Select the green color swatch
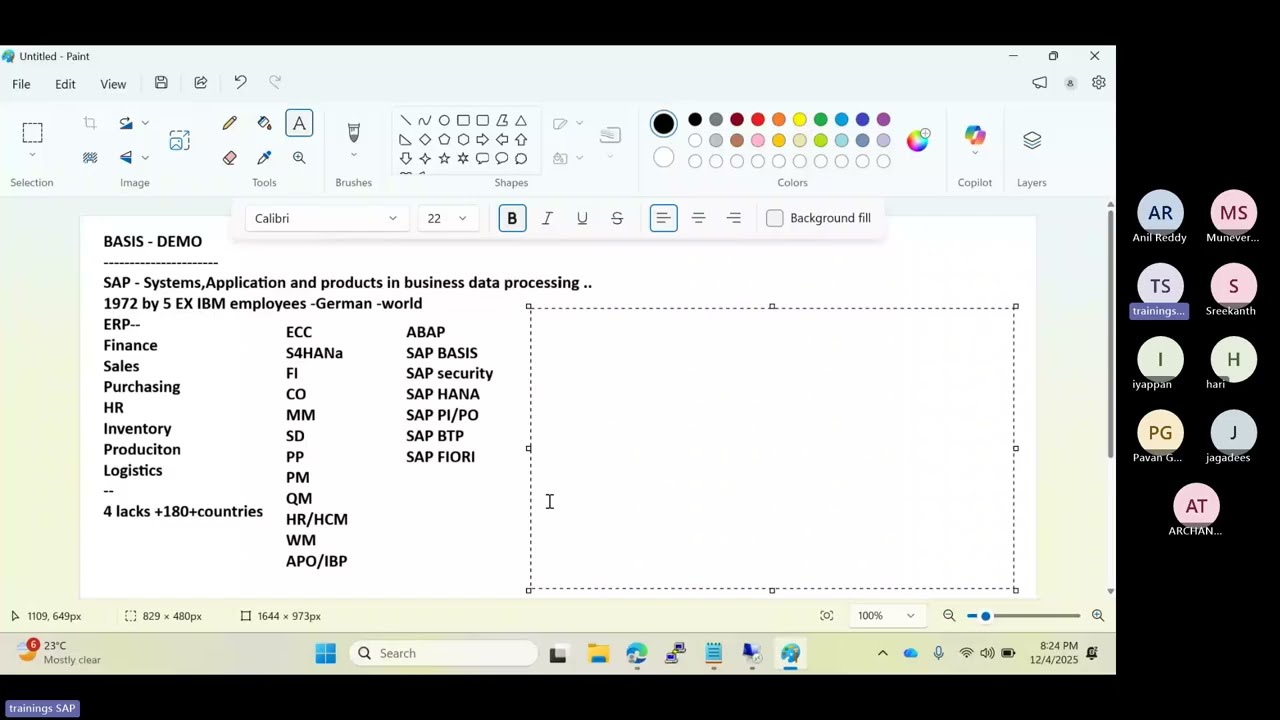This screenshot has width=1280, height=720. click(x=820, y=120)
